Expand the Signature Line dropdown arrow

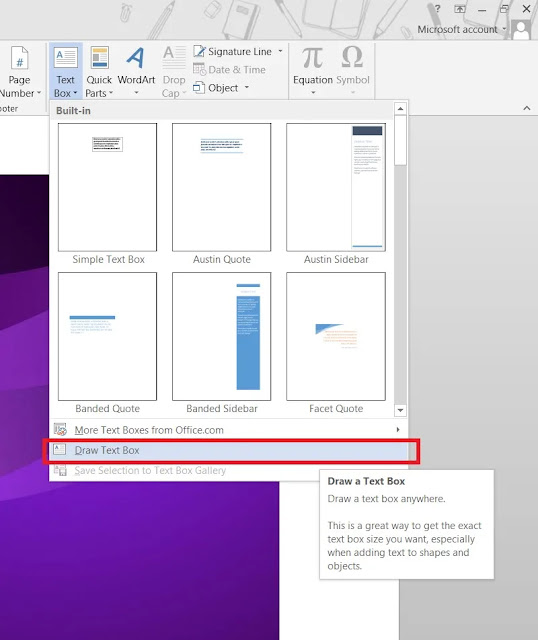[x=280, y=51]
